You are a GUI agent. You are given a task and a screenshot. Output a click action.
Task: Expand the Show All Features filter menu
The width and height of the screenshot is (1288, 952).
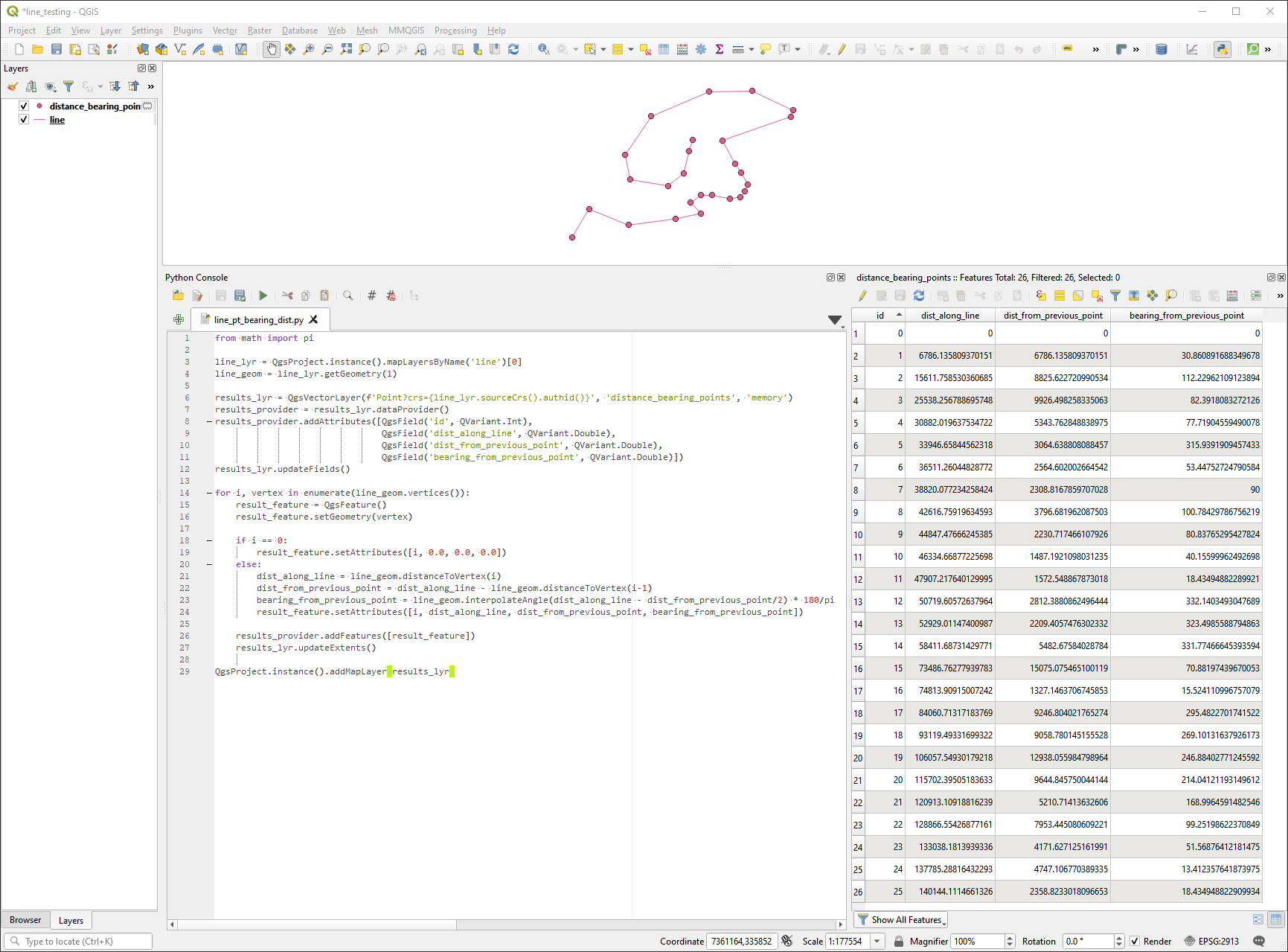coord(900,920)
